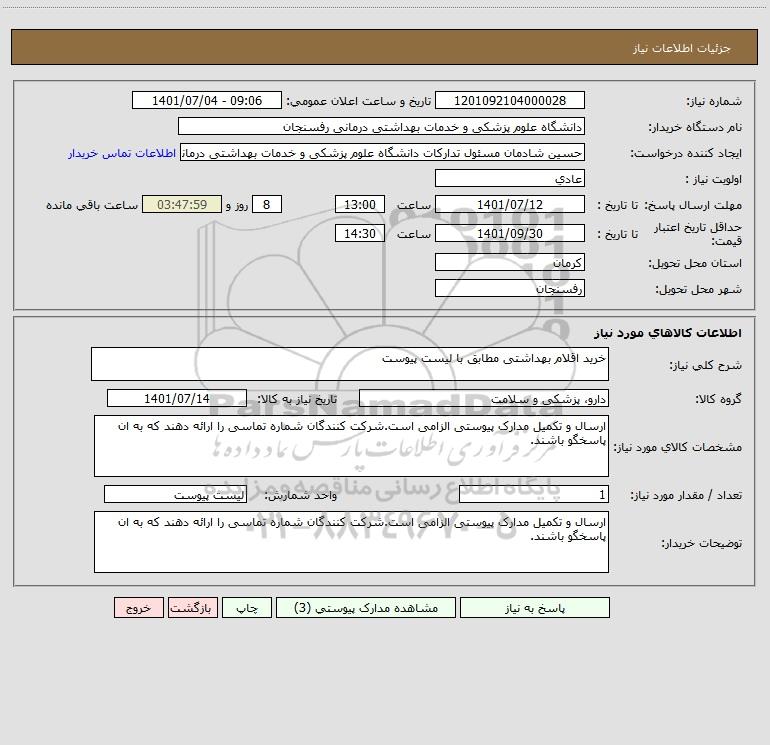Image resolution: width=770 pixels, height=745 pixels.
Task: Click the deadline time field 13:00
Action: (359, 204)
